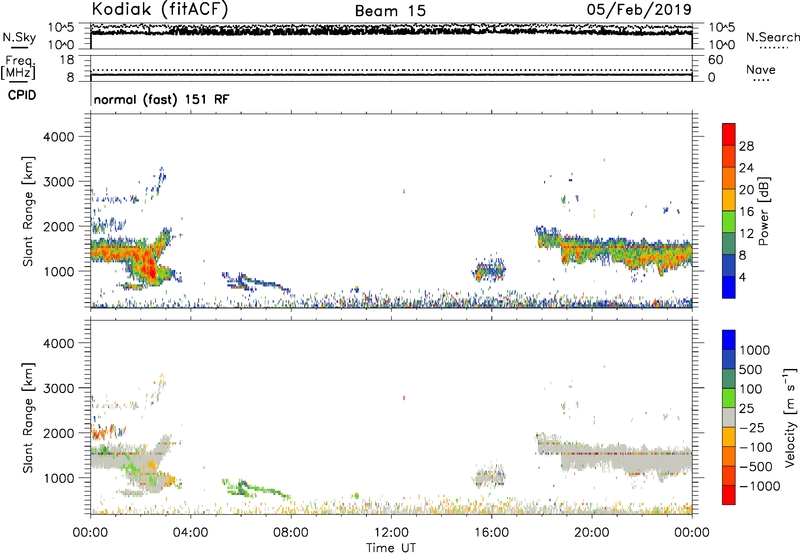The height and width of the screenshot is (554, 800).
Task: Click the dotted line sample under 'Nave'
Action: coord(761,80)
